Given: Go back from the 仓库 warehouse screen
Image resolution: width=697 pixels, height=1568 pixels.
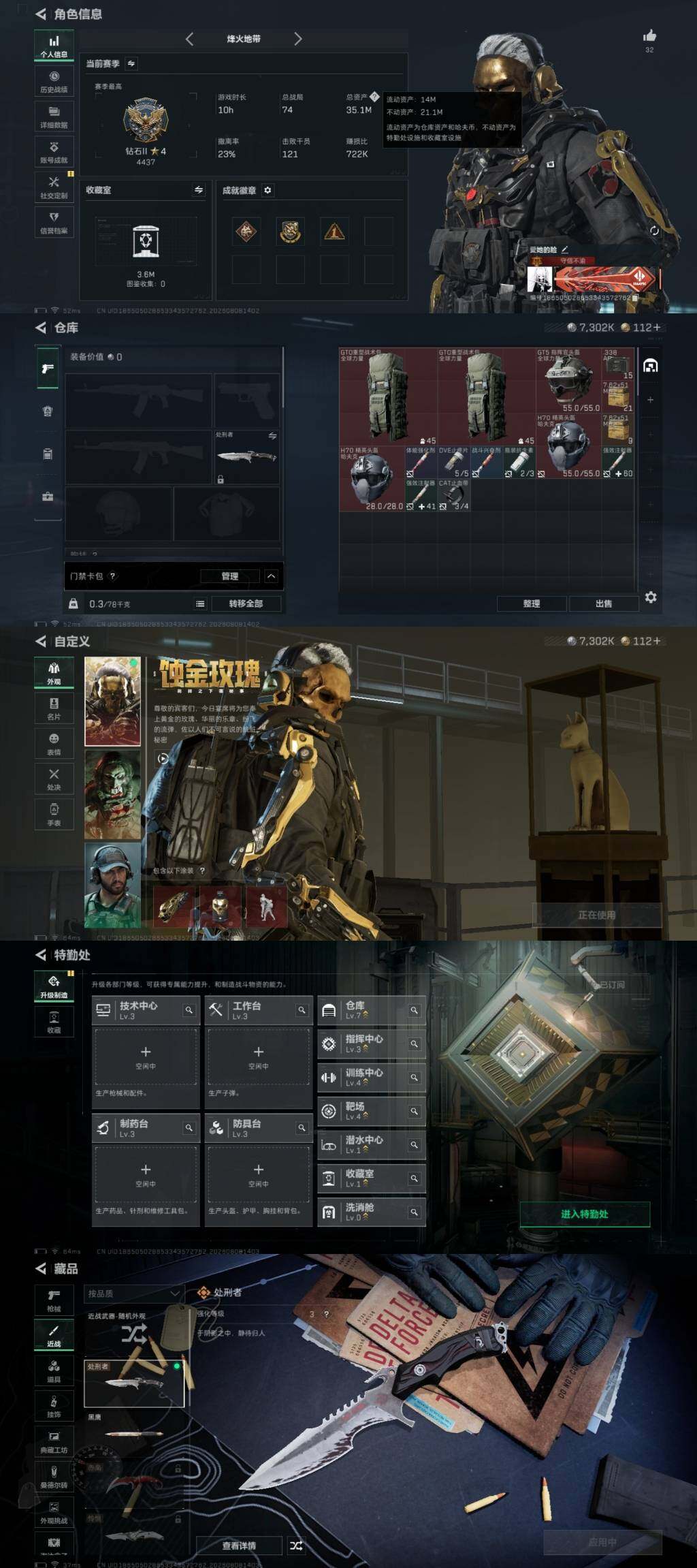Looking at the screenshot, I should coord(41,328).
